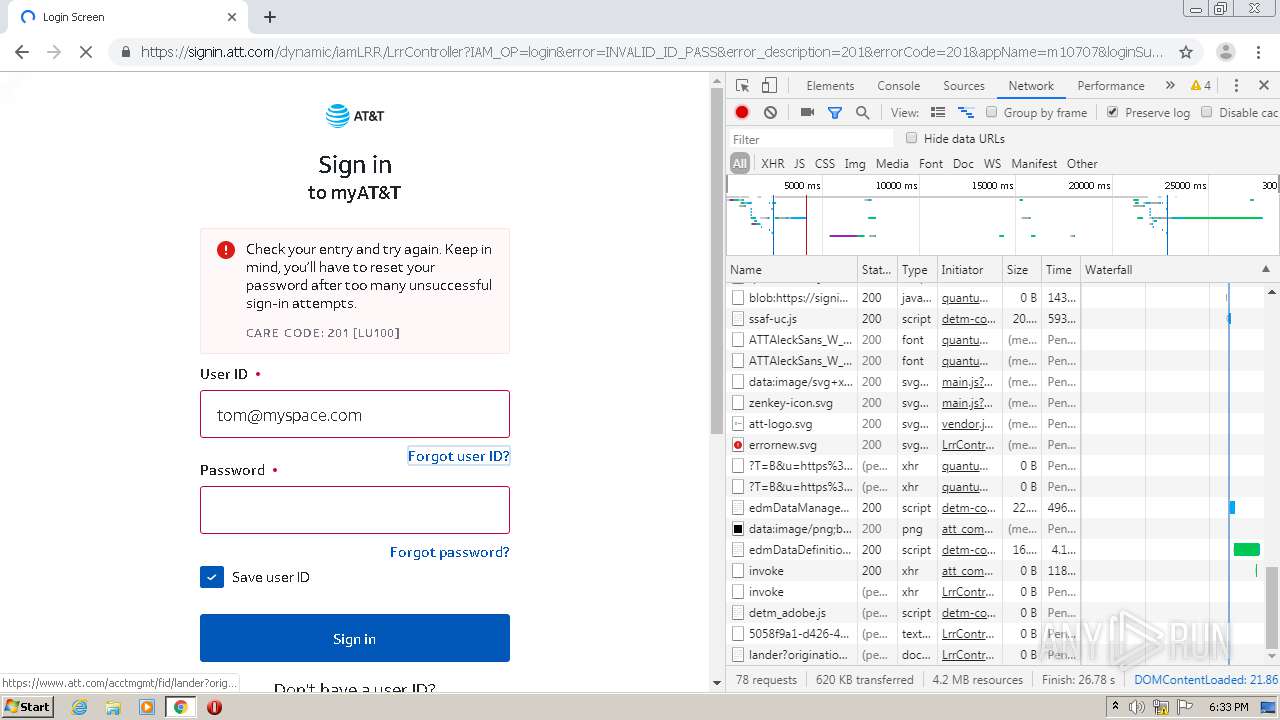Click the 5000 ms timeline overview marker
This screenshot has height=720, width=1280.
[801, 185]
